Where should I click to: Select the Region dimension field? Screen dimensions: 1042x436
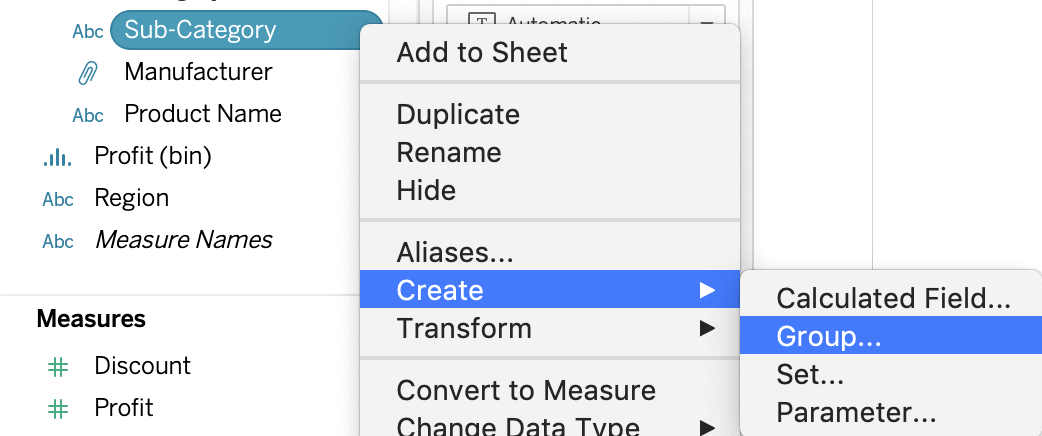tap(132, 198)
